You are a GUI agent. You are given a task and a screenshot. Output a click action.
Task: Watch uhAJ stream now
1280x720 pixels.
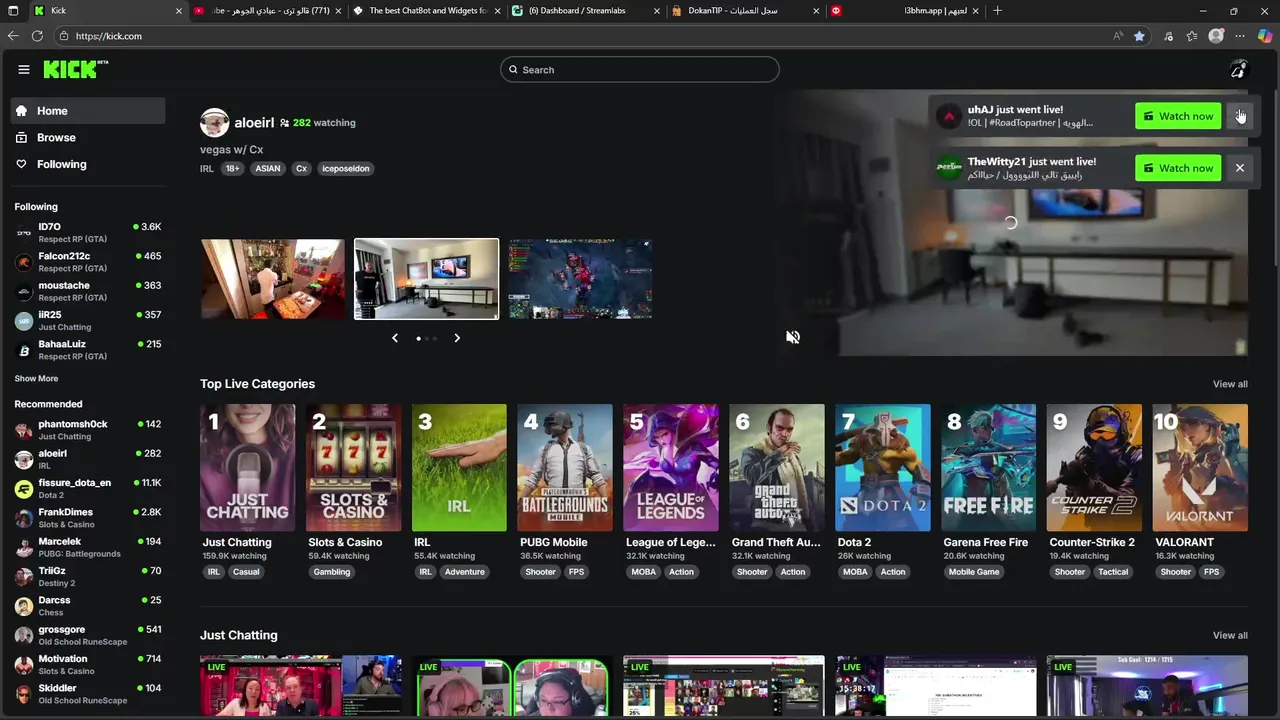[x=1178, y=116]
